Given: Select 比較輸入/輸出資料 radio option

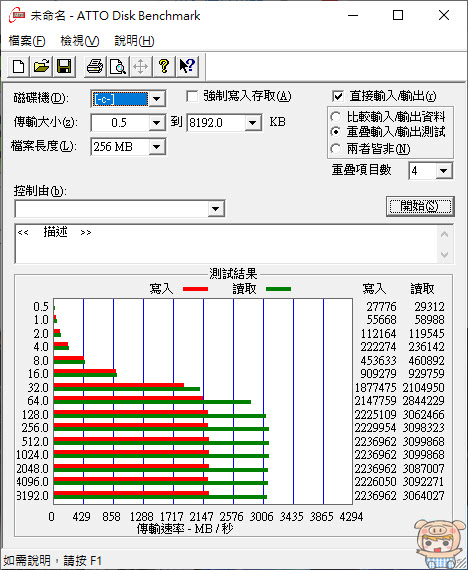Looking at the screenshot, I should coord(336,117).
